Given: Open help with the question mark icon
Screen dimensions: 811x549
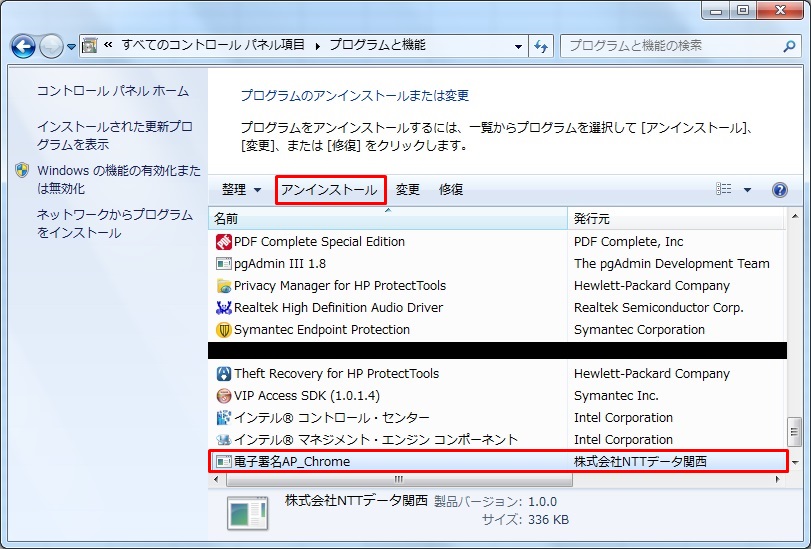Looking at the screenshot, I should 779,190.
